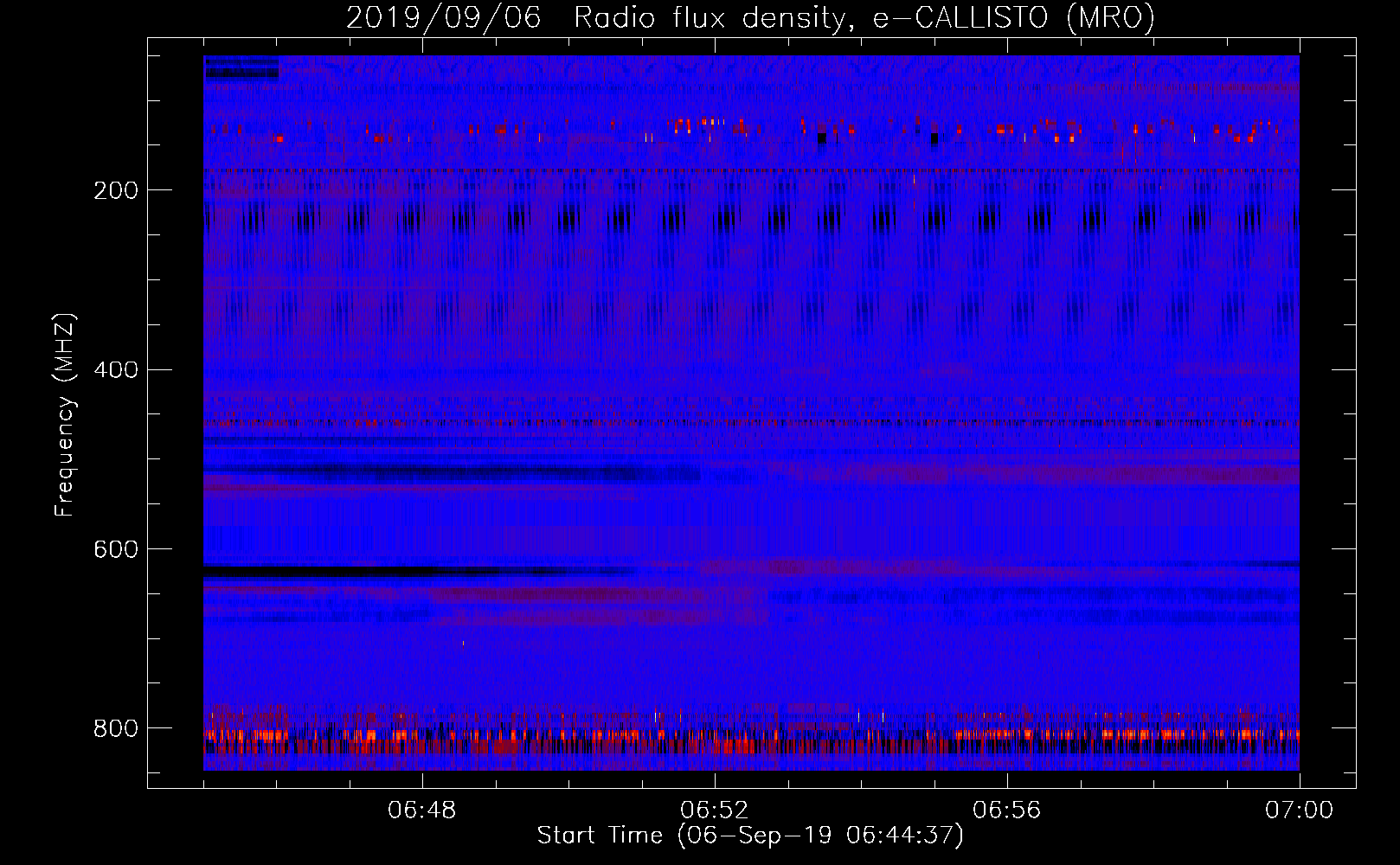Select the 200 frequency tick label
This screenshot has height=865, width=1400.
point(116,190)
